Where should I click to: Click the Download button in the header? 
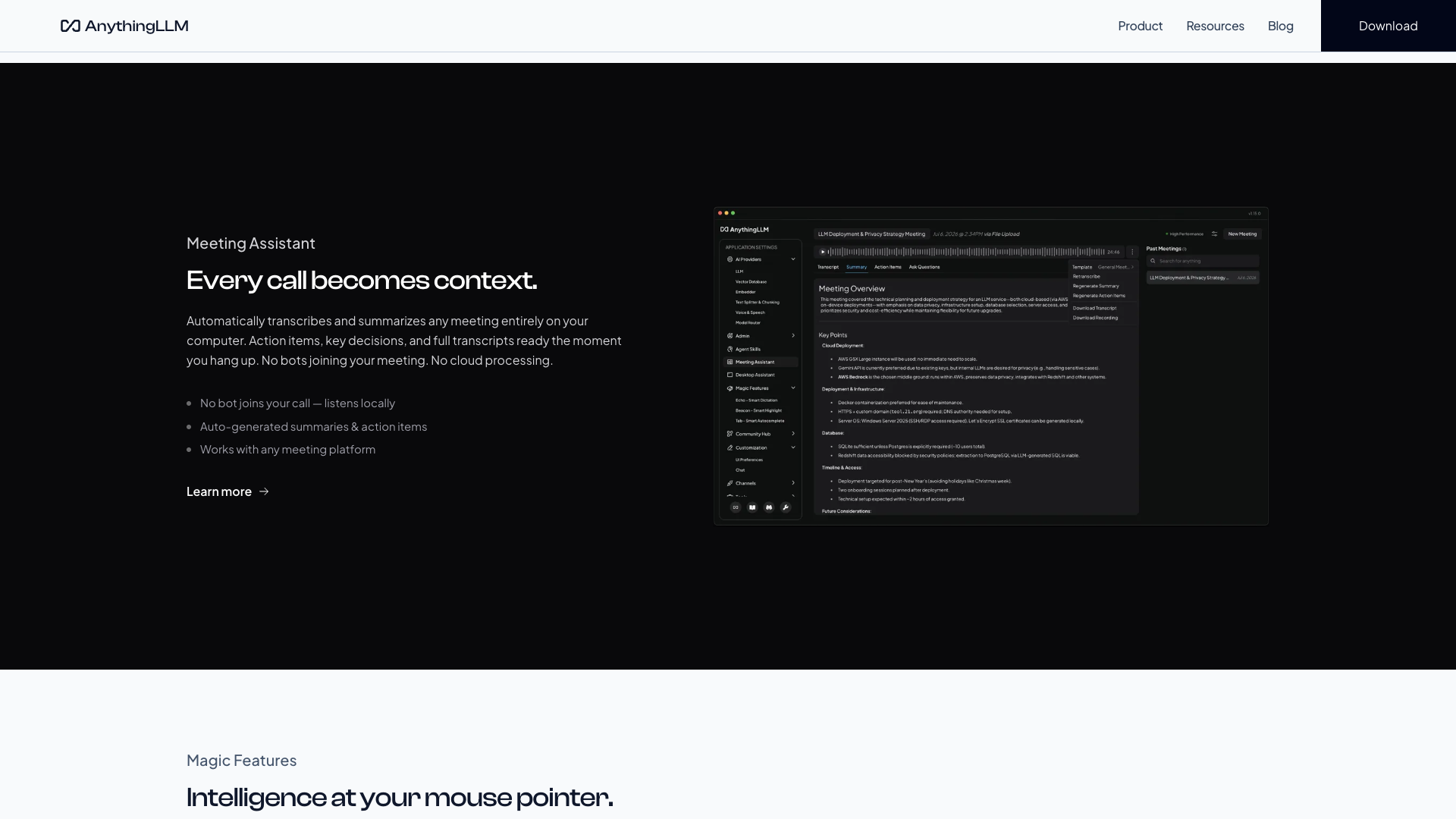pos(1388,26)
